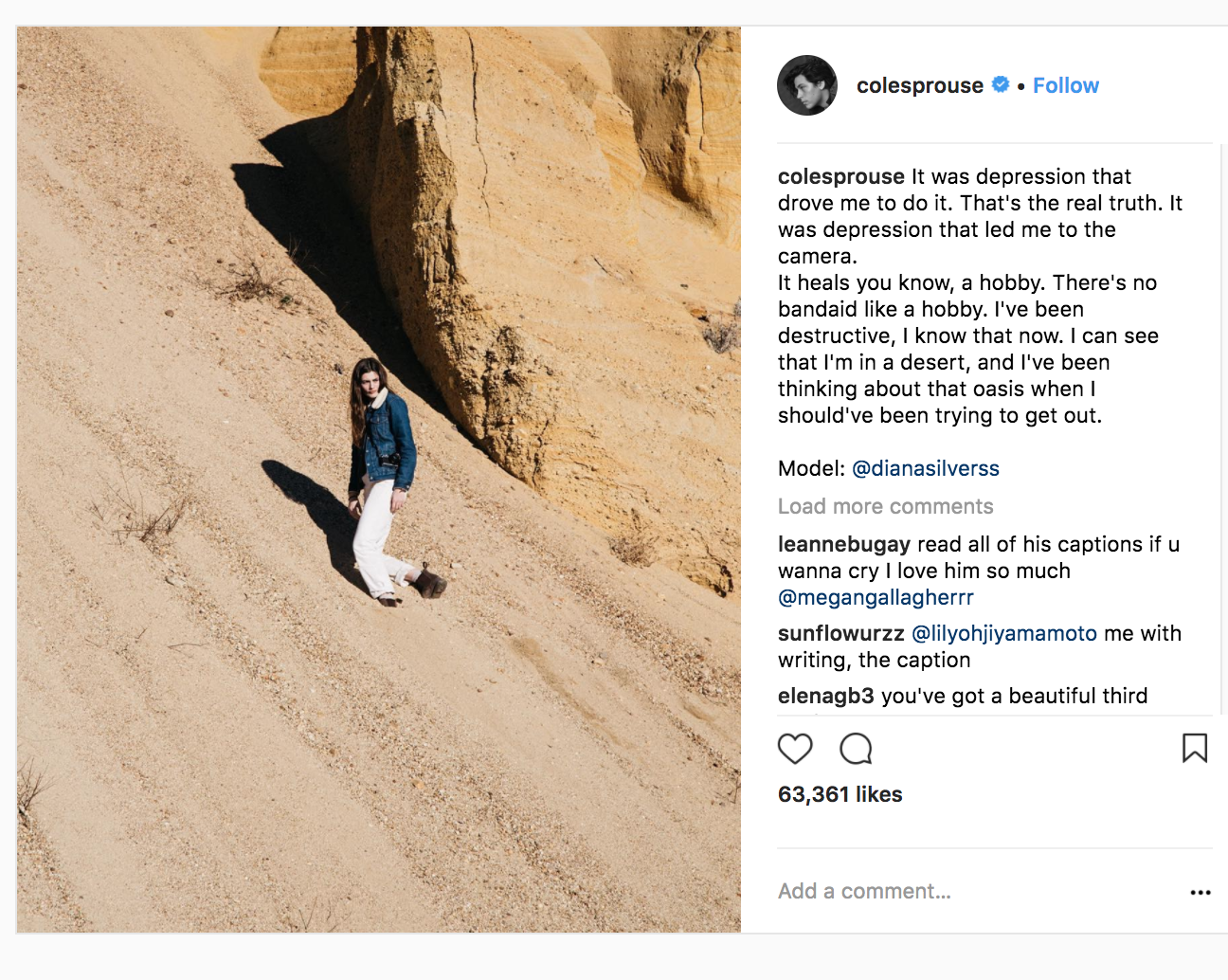
Task: Save post with the bookmark icon
Action: point(1195,748)
